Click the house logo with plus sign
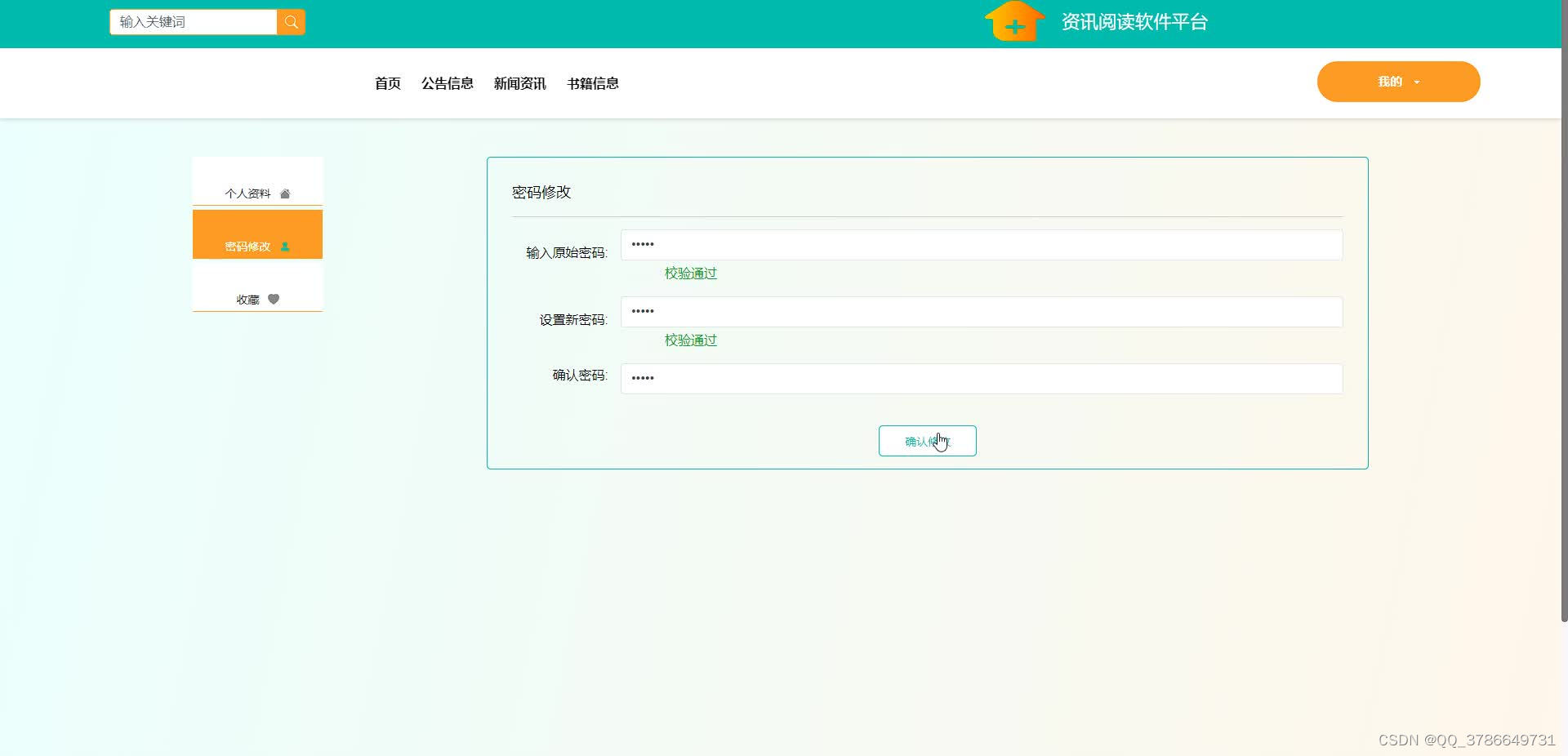Image resolution: width=1568 pixels, height=756 pixels. click(x=1014, y=21)
